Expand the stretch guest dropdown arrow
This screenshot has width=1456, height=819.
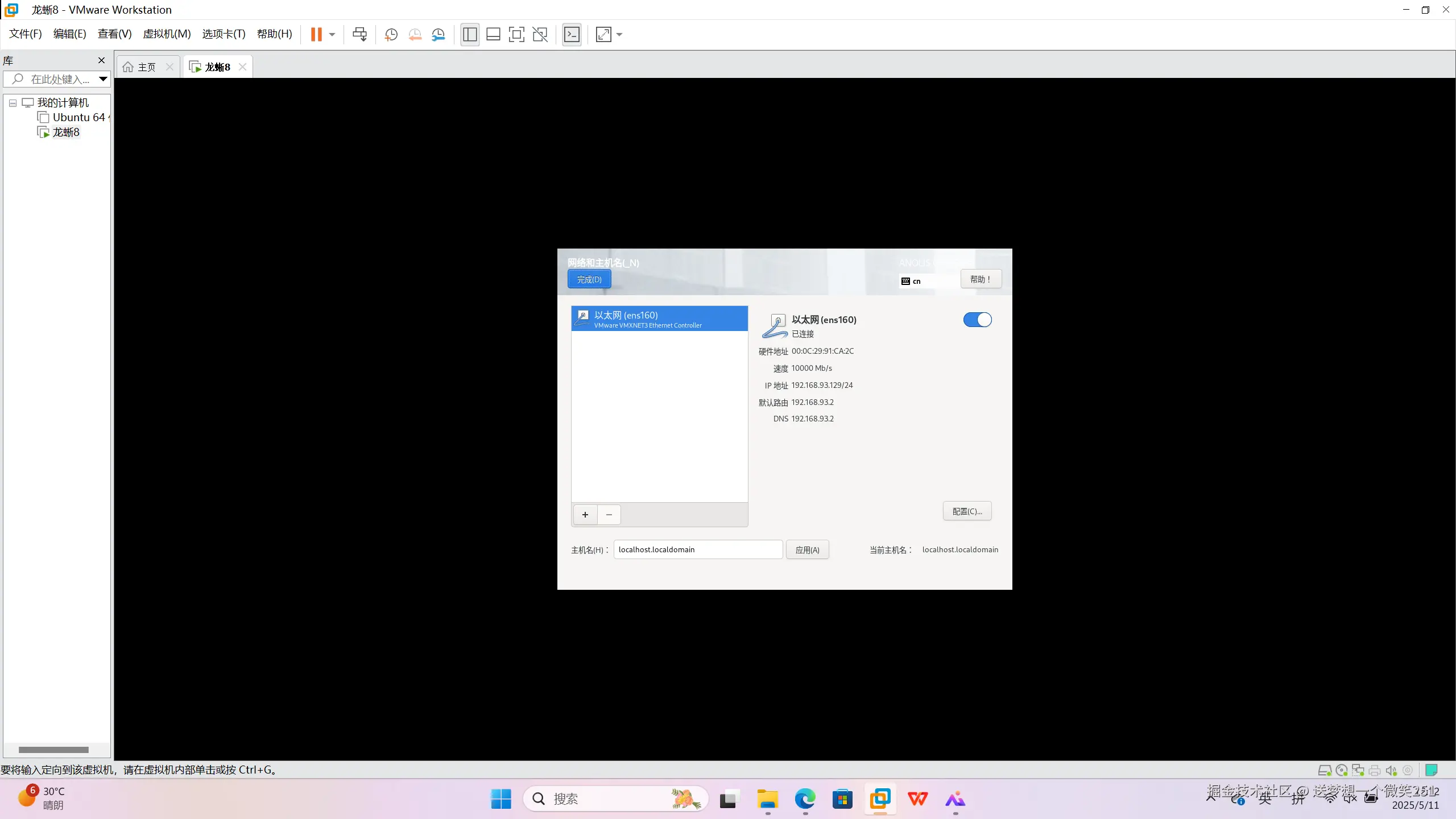619,35
